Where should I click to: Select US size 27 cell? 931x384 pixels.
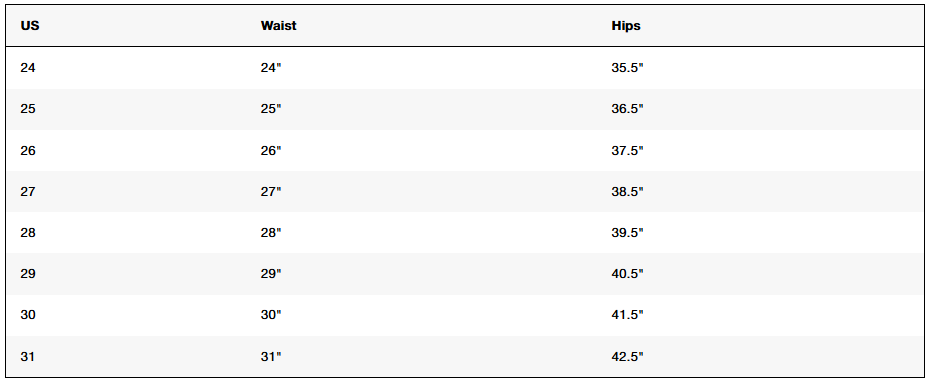coord(28,192)
